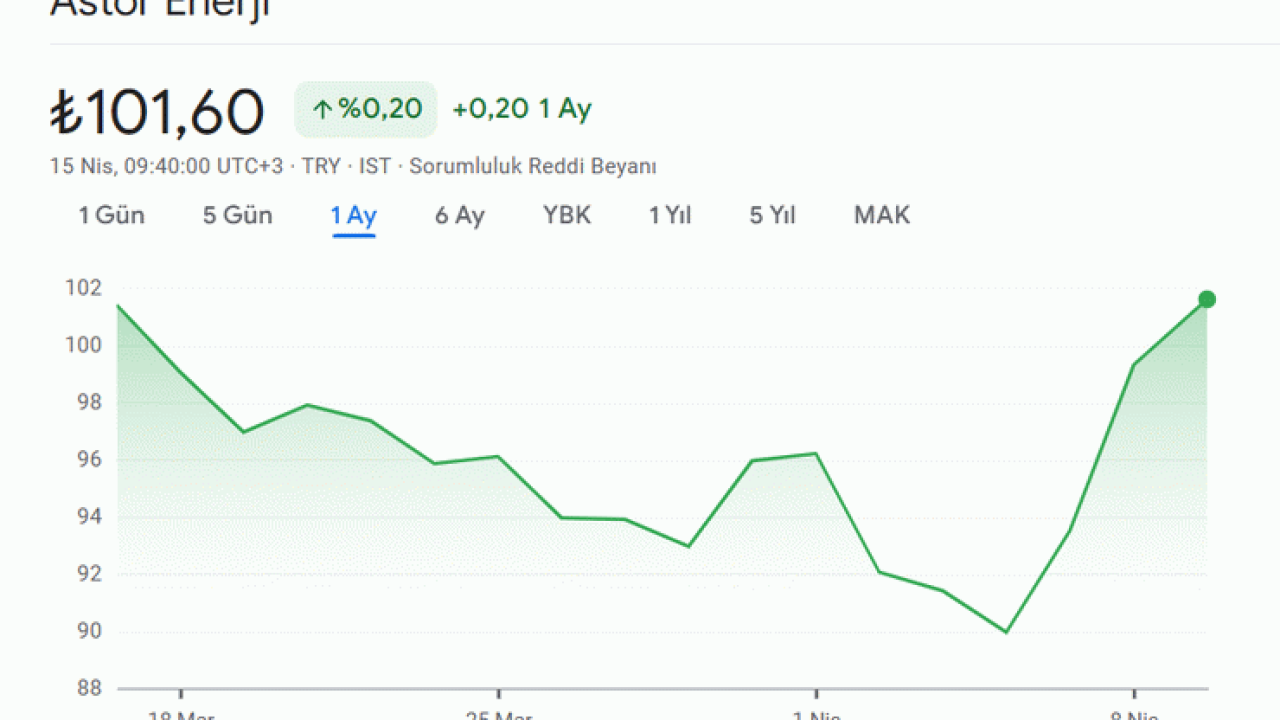Click the green up arrow icon in the badge
The image size is (1280, 720).
(322, 110)
